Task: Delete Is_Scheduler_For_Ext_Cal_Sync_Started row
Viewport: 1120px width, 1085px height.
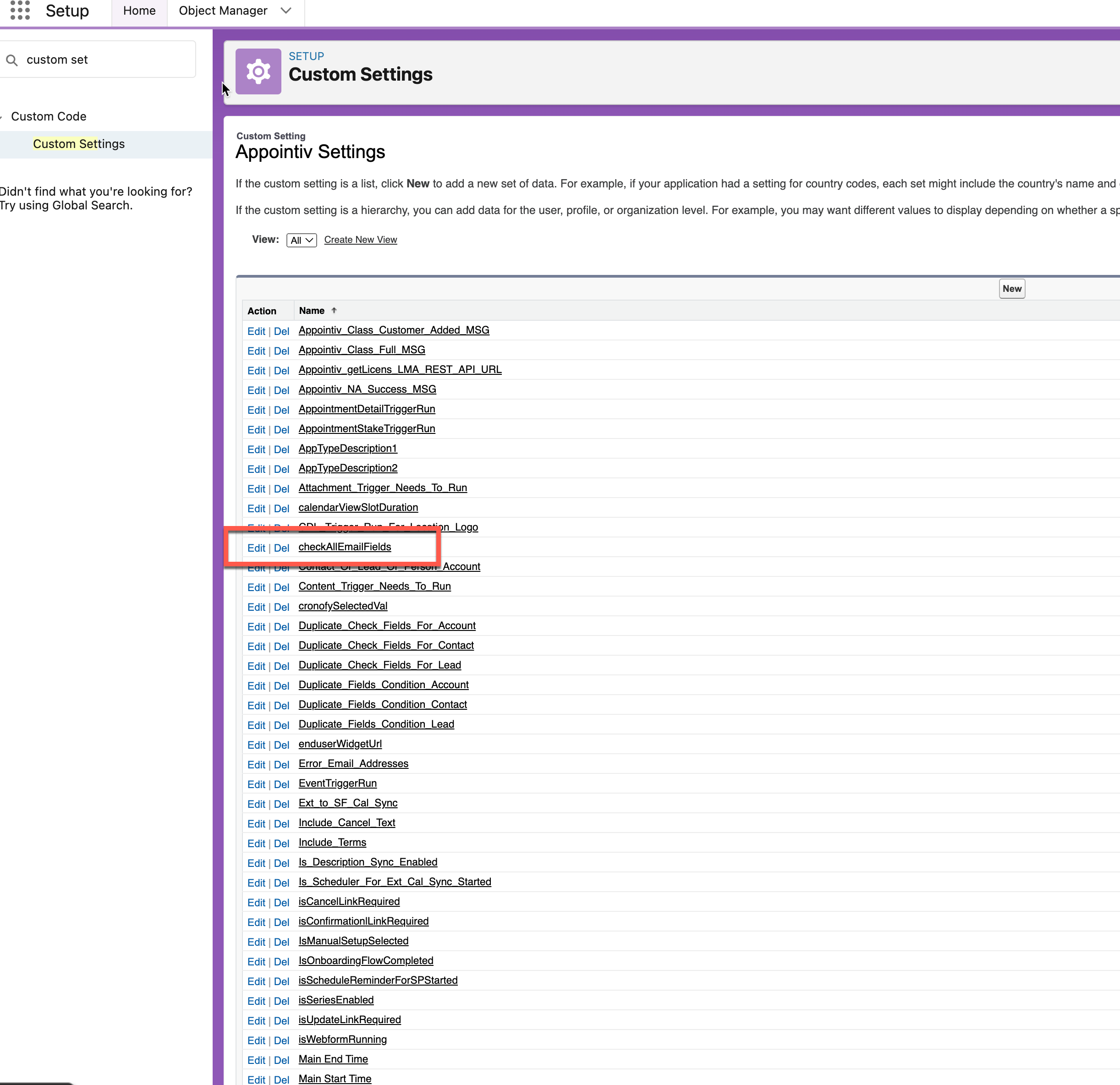Action: click(282, 883)
